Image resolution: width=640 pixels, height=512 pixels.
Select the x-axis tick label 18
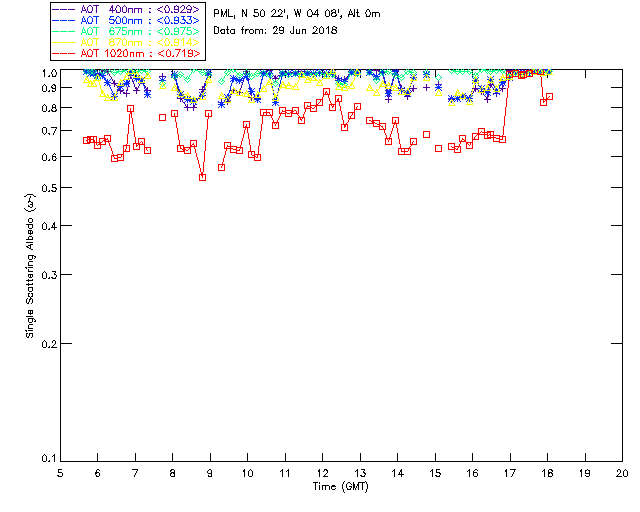coord(547,473)
